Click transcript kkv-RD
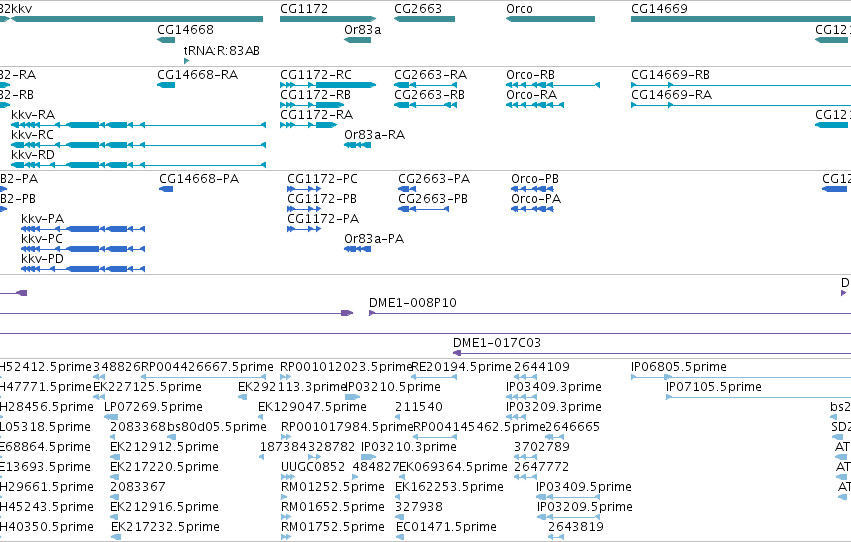Image resolution: width=851 pixels, height=542 pixels. pyautogui.click(x=33, y=155)
